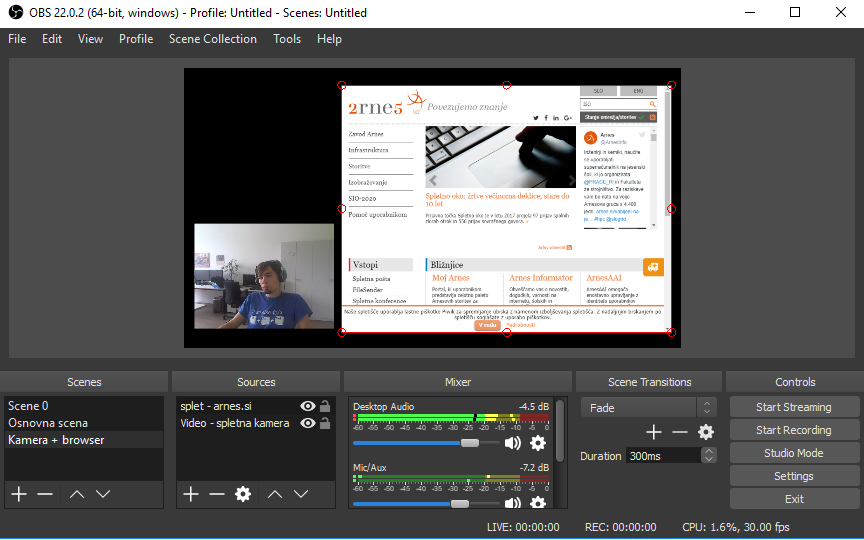The image size is (864, 540).
Task: Decrease Duration with down stepper arrow
Action: (x=709, y=460)
